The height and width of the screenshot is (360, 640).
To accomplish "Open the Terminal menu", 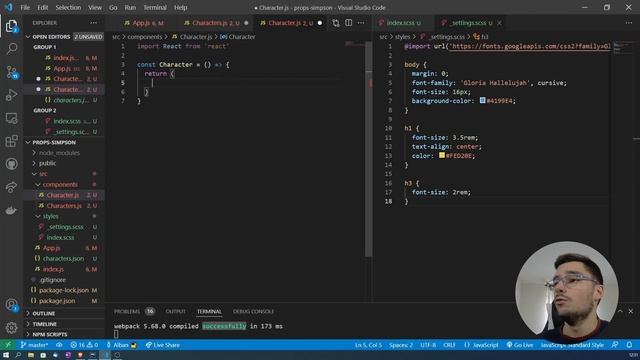I will [155, 7].
